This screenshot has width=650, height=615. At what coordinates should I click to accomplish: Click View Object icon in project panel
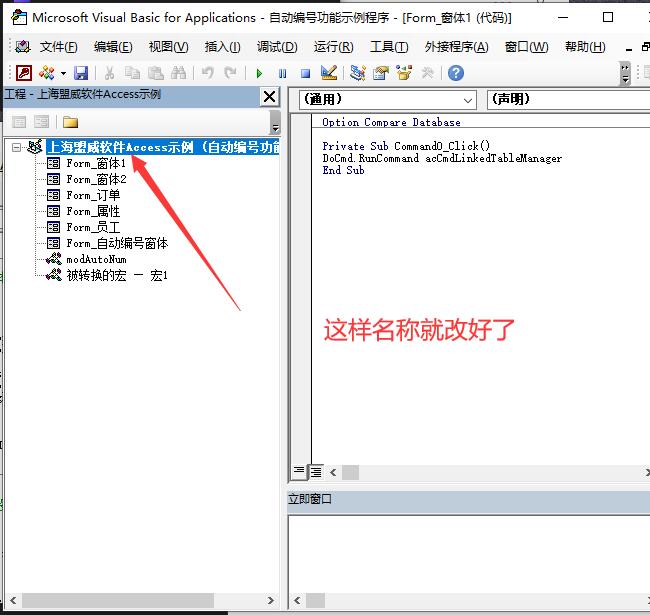[41, 122]
